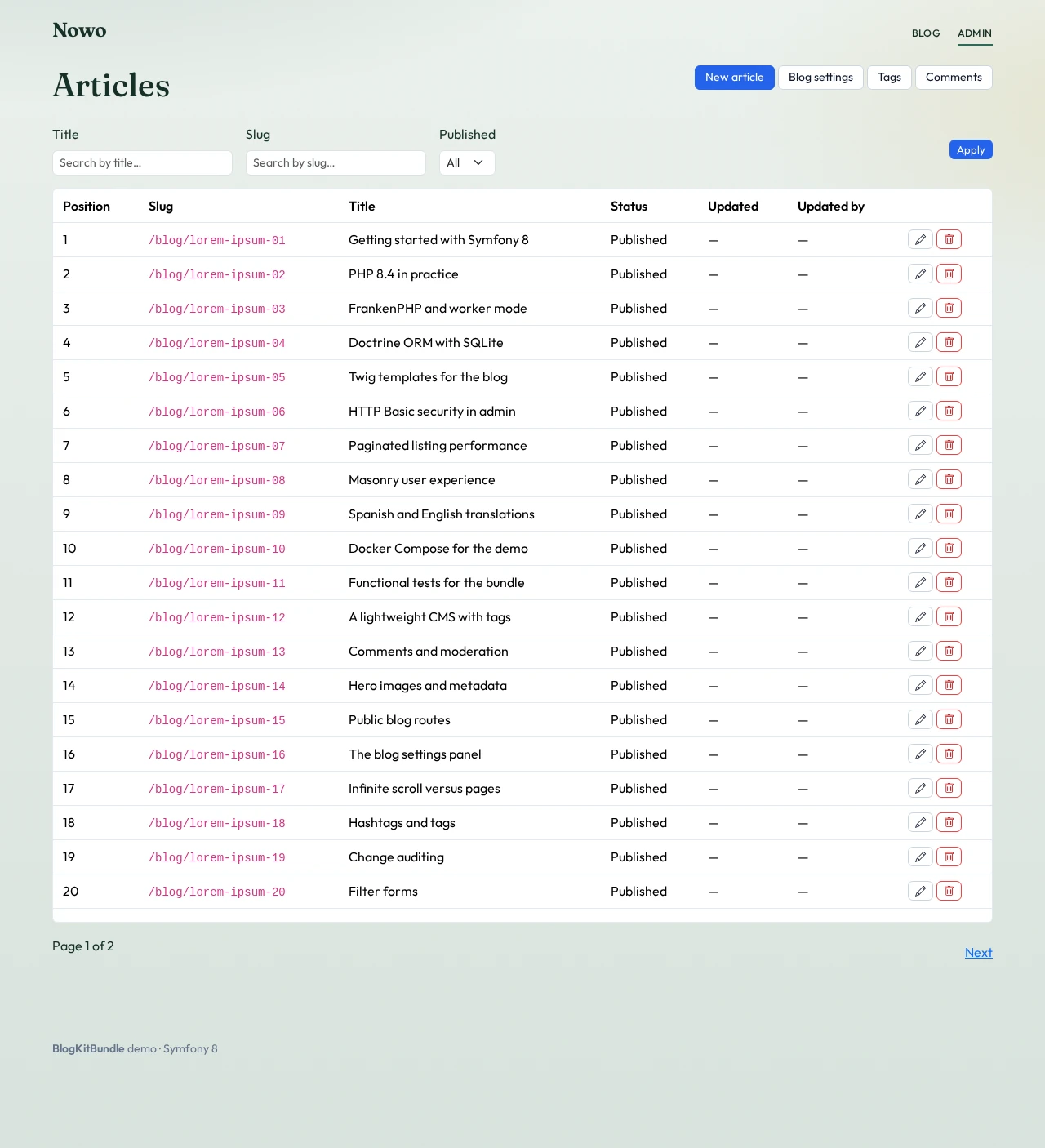
Task: Select slug /blog/lorem-ipsum-15
Action: coord(217,720)
